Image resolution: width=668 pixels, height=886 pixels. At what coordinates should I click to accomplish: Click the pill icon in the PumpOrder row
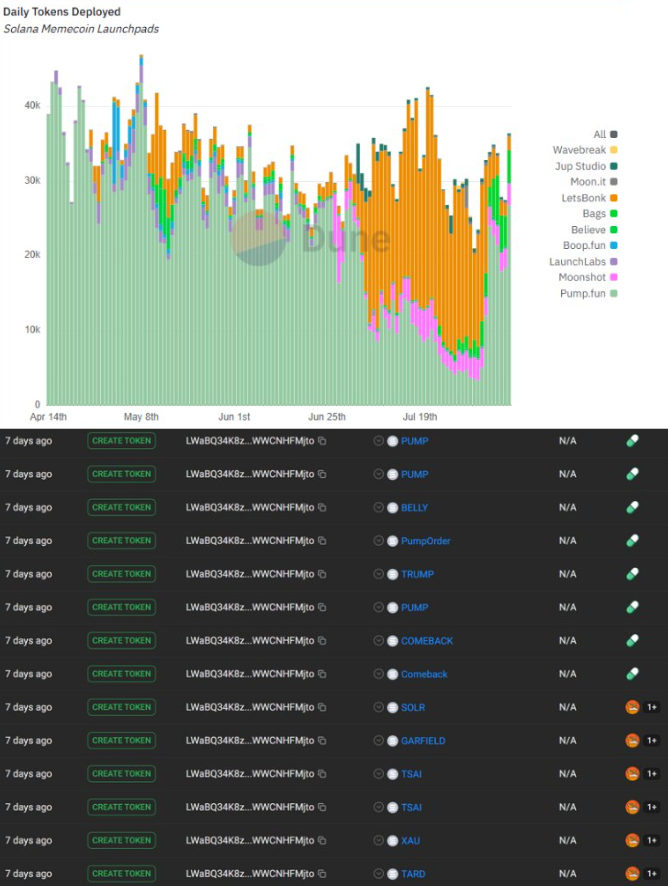coord(632,541)
